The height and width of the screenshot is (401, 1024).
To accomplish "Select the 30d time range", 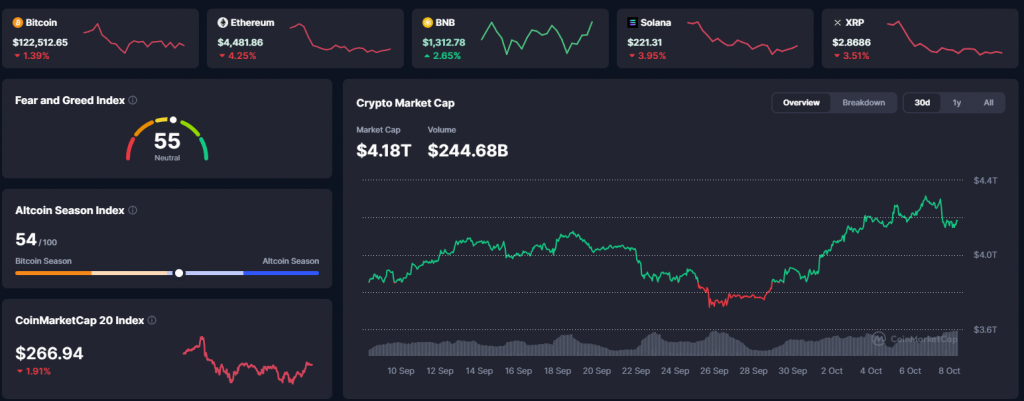I will 922,103.
